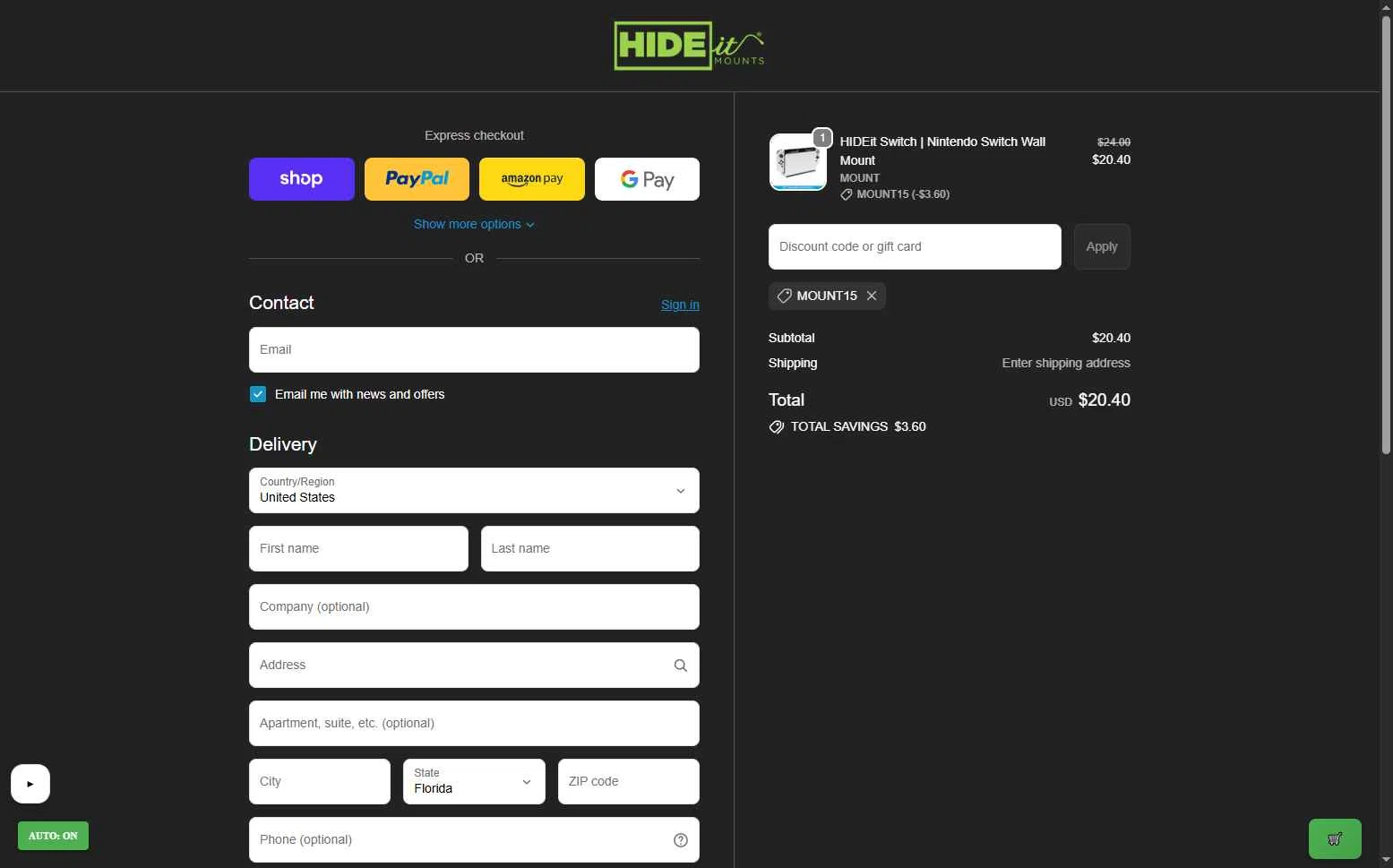Image resolution: width=1393 pixels, height=868 pixels.
Task: Click the Nintendo Switch mount product thumbnail
Action: (798, 162)
